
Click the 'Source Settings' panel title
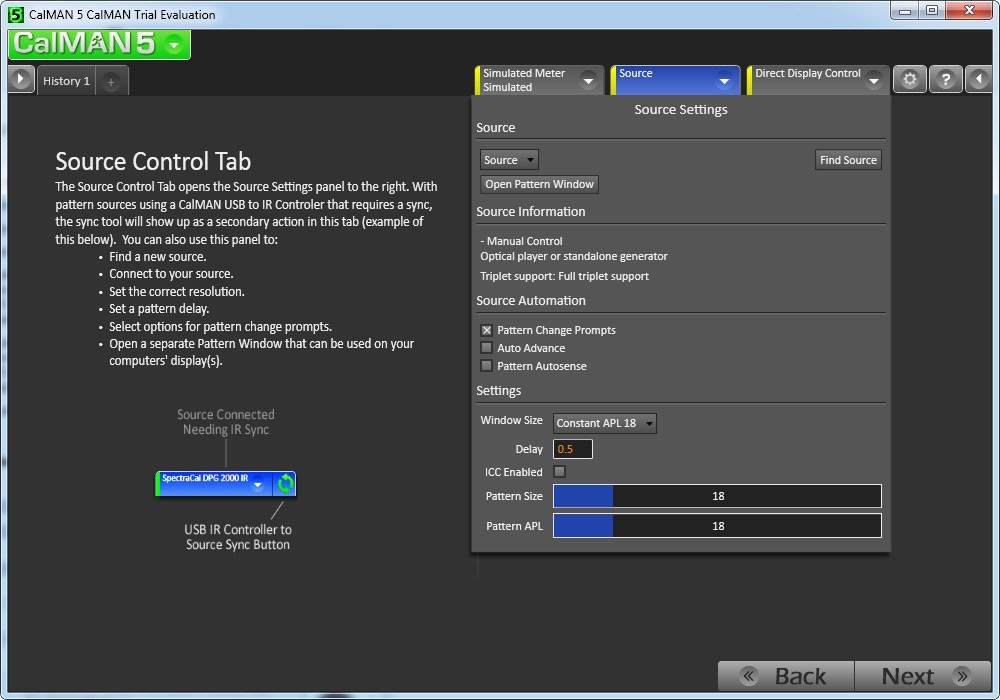(x=680, y=110)
